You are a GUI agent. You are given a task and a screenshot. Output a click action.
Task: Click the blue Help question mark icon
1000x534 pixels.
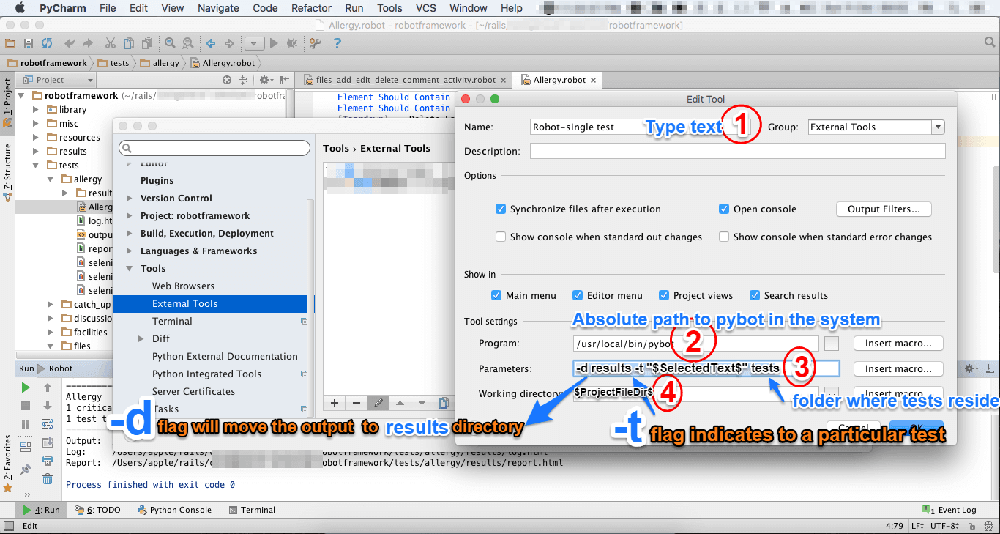[337, 43]
